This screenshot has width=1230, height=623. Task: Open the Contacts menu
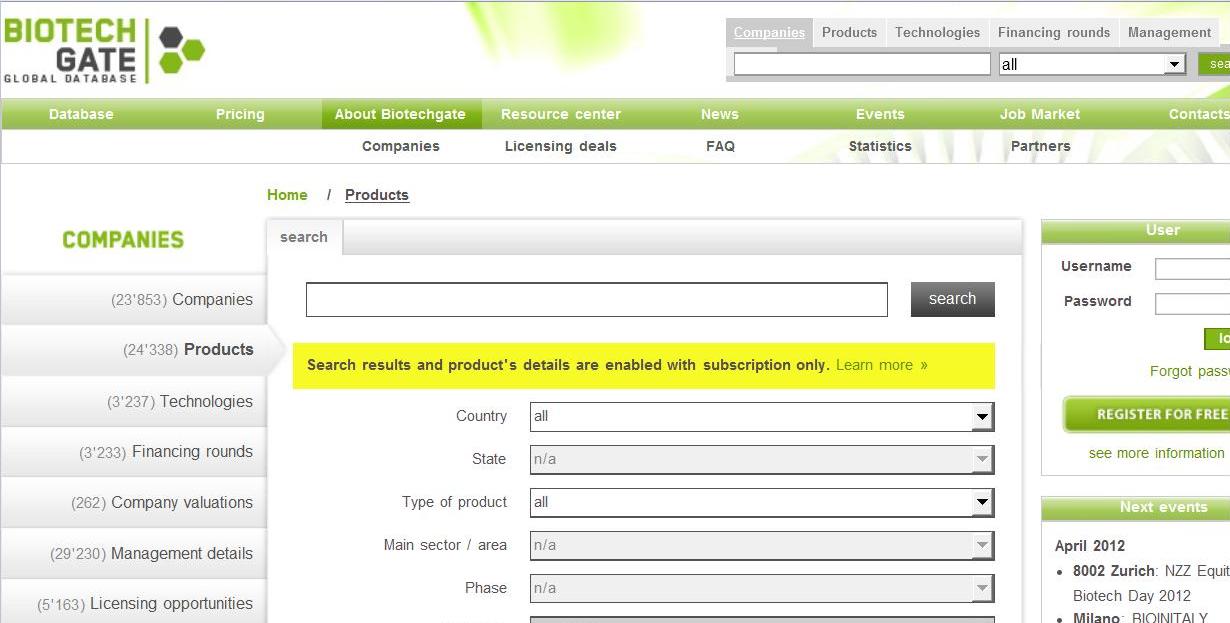pos(1198,114)
